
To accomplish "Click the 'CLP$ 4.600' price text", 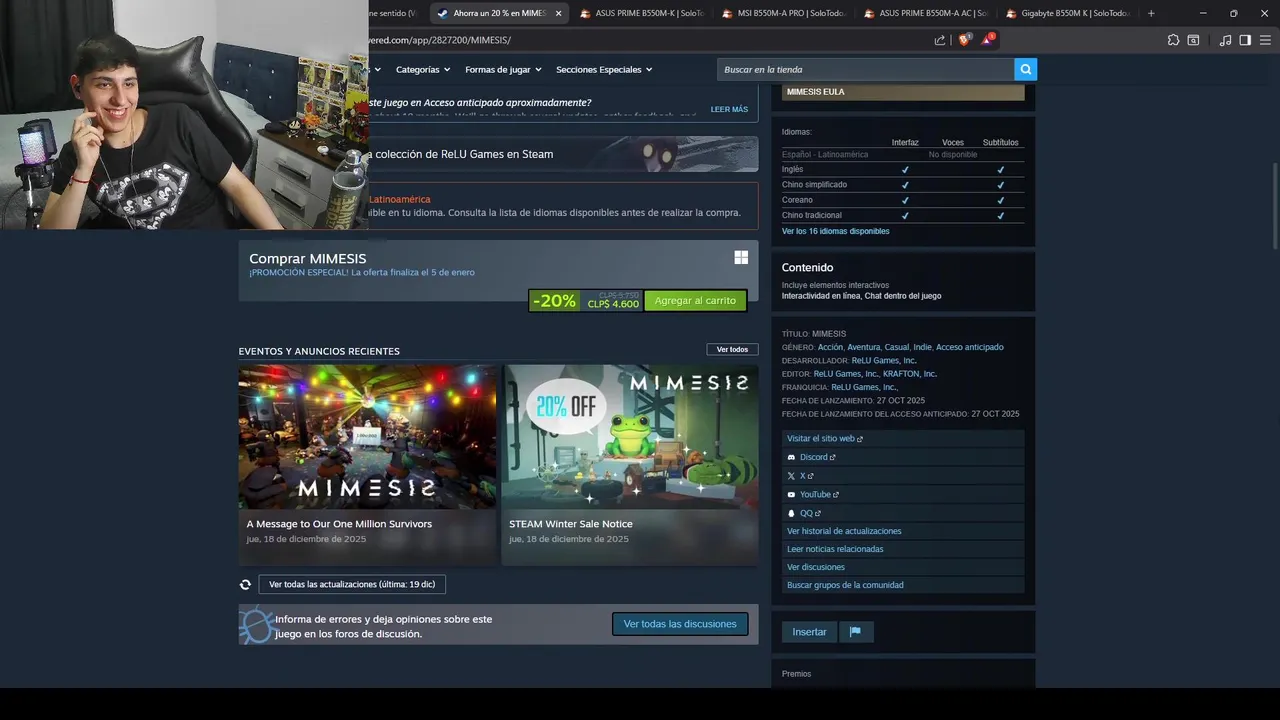I will [x=613, y=304].
